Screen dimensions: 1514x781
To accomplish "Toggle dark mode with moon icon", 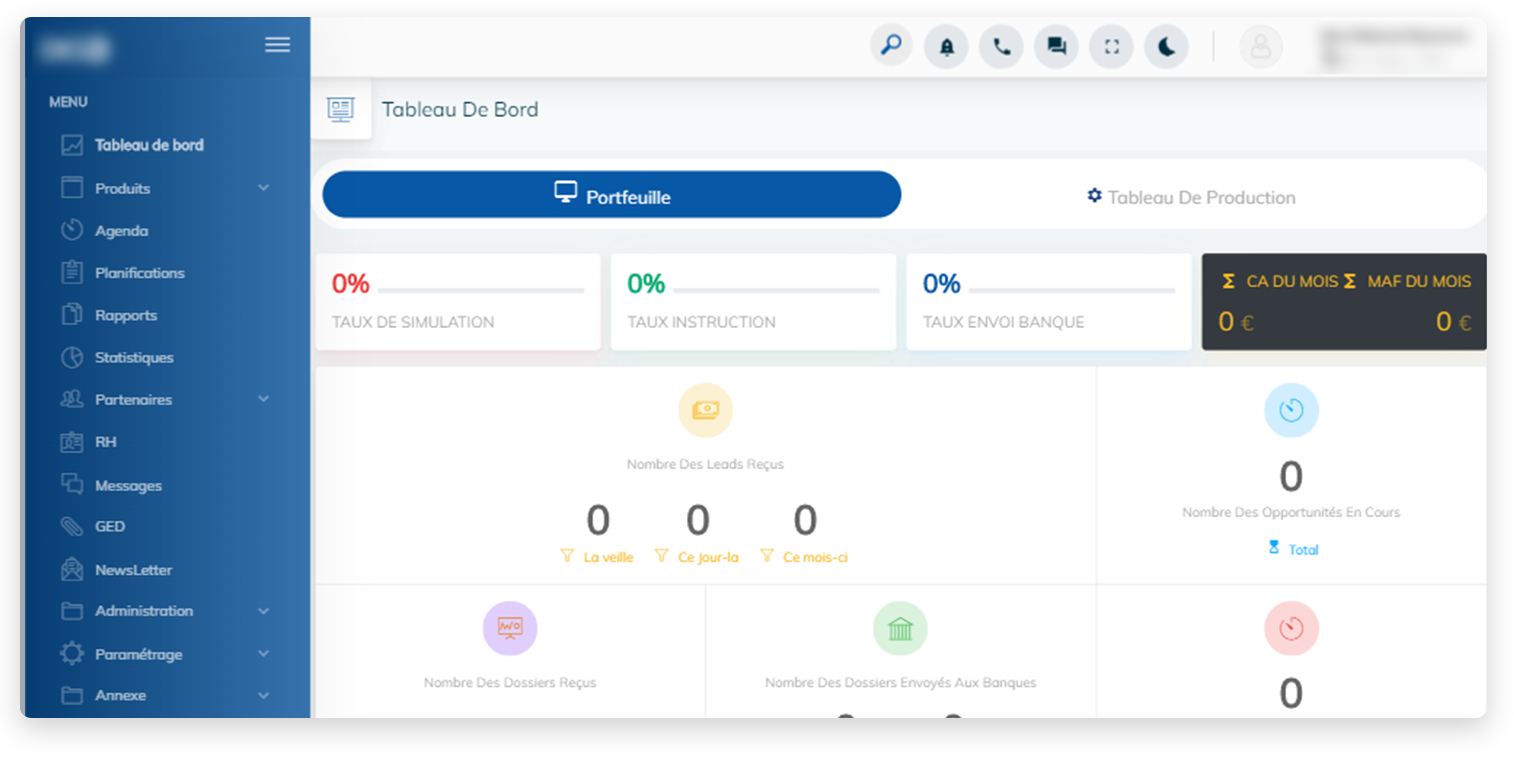I will (1166, 47).
